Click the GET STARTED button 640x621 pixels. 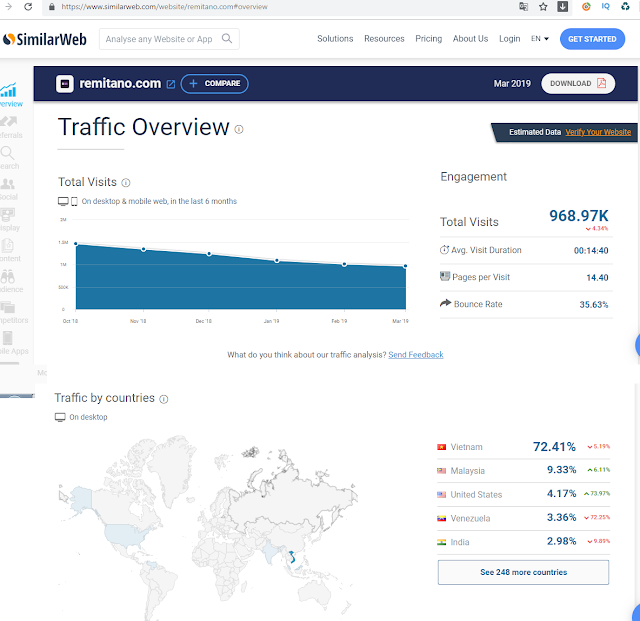click(592, 39)
